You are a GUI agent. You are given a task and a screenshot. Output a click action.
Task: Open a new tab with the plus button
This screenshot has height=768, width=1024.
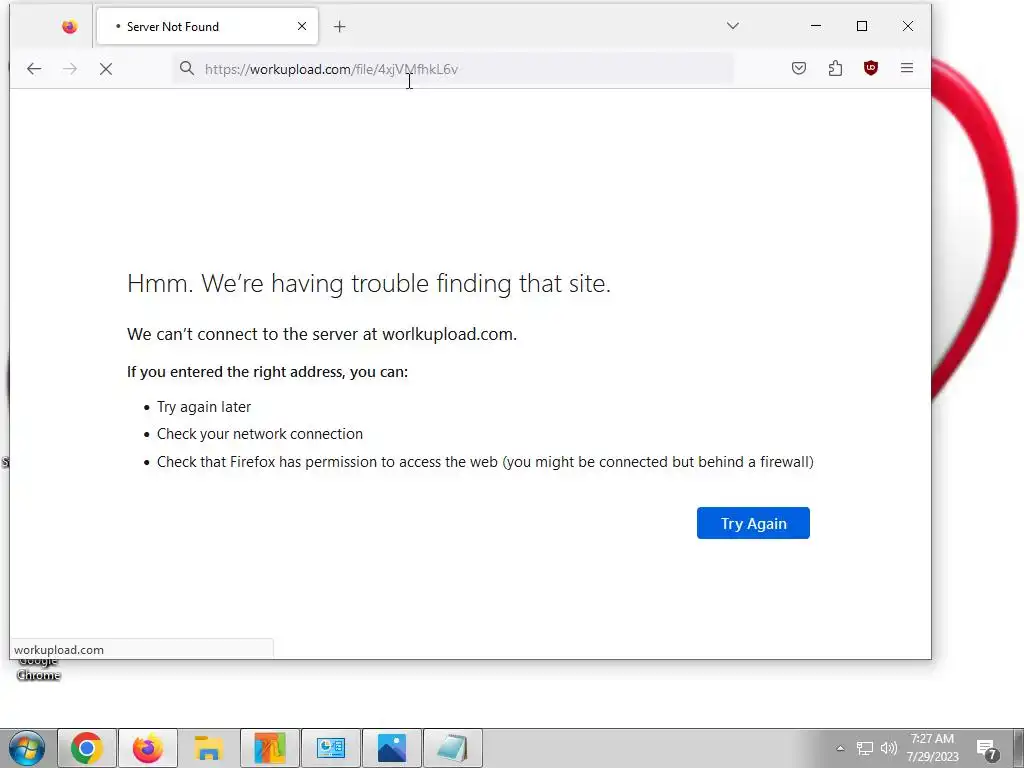(340, 27)
